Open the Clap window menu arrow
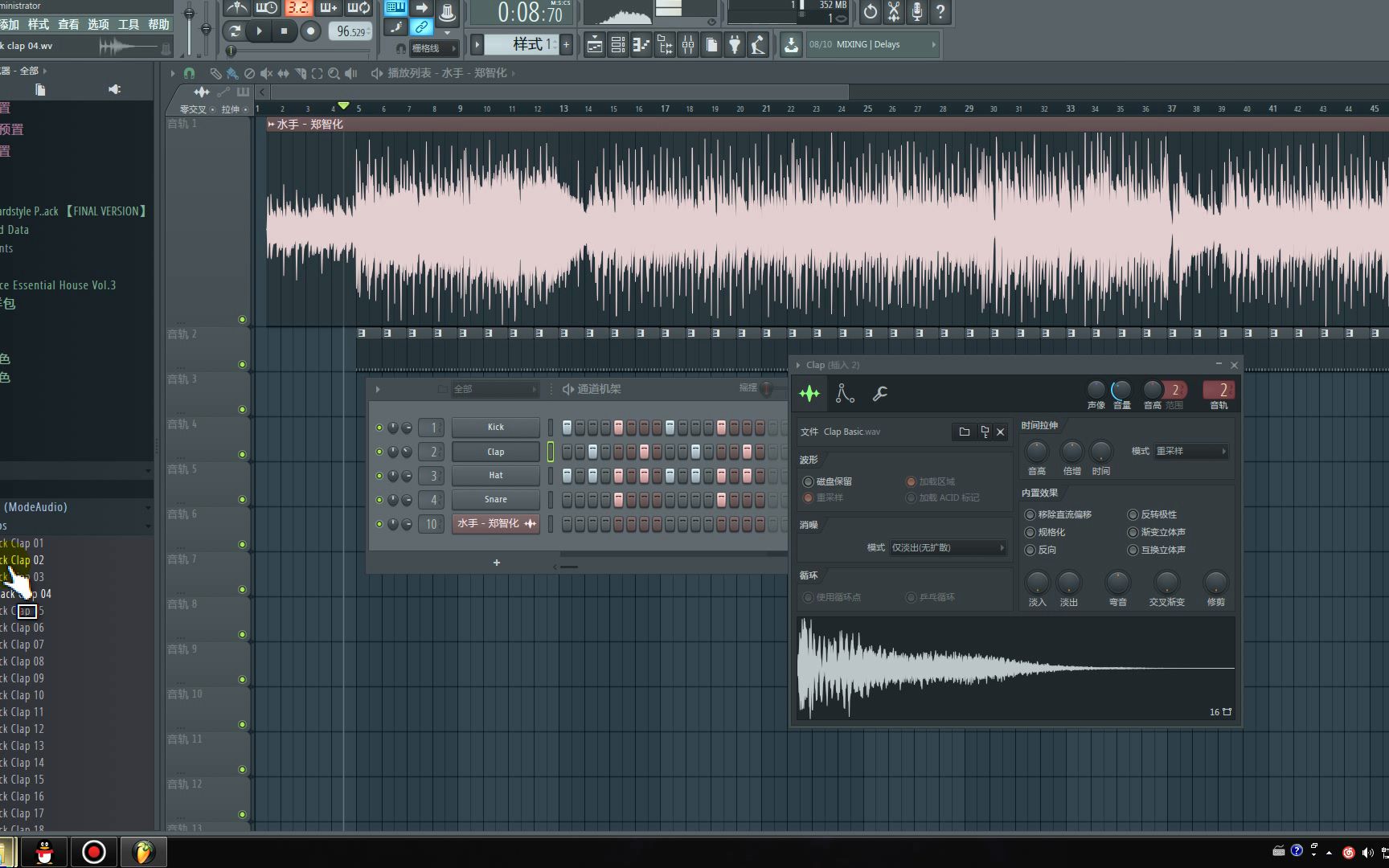The image size is (1389, 868). pyautogui.click(x=798, y=365)
